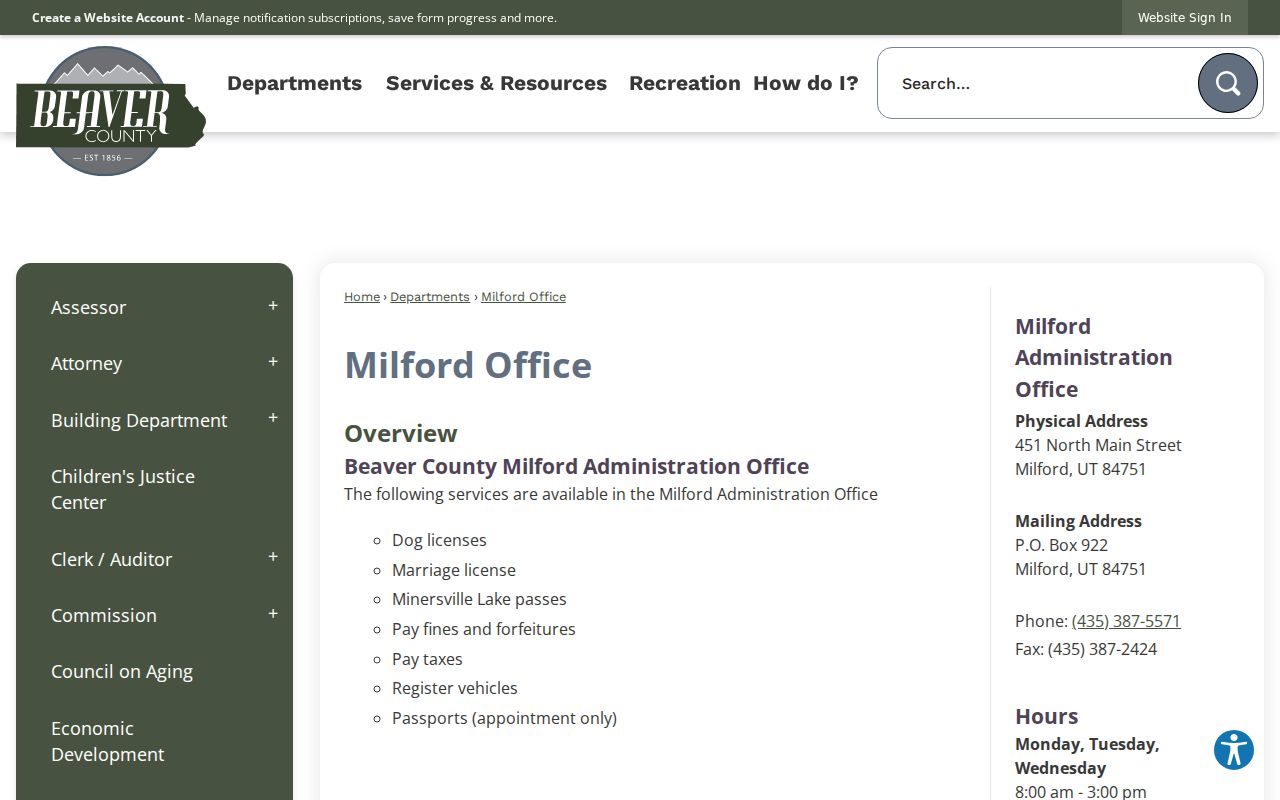Click the 'Pay taxes' list item
This screenshot has width=1280, height=800.
coord(427,659)
